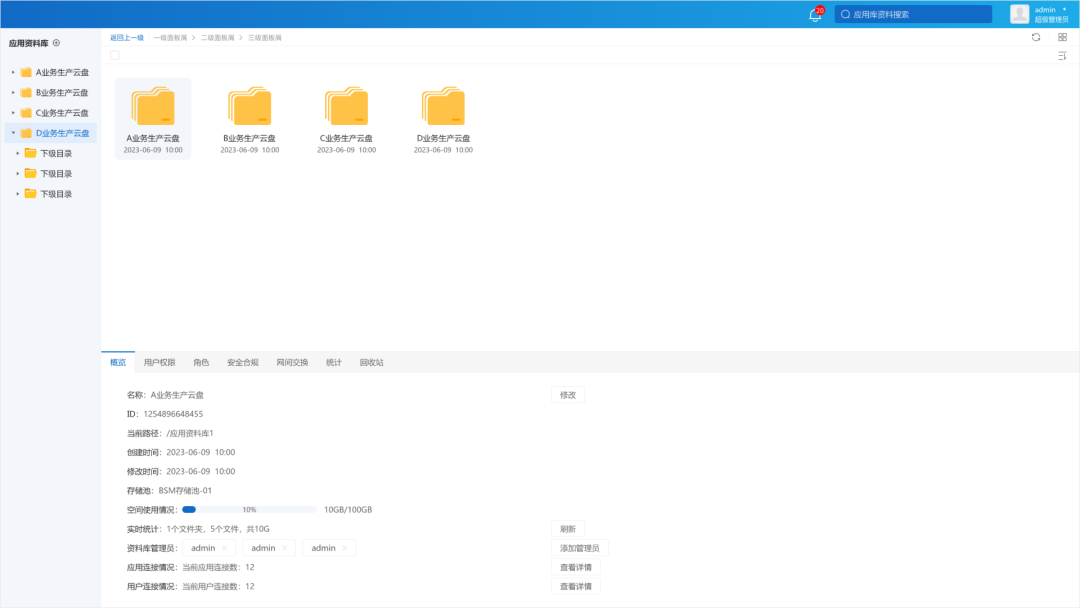Expand the C业务生产云盘 sidebar folder

point(12,112)
